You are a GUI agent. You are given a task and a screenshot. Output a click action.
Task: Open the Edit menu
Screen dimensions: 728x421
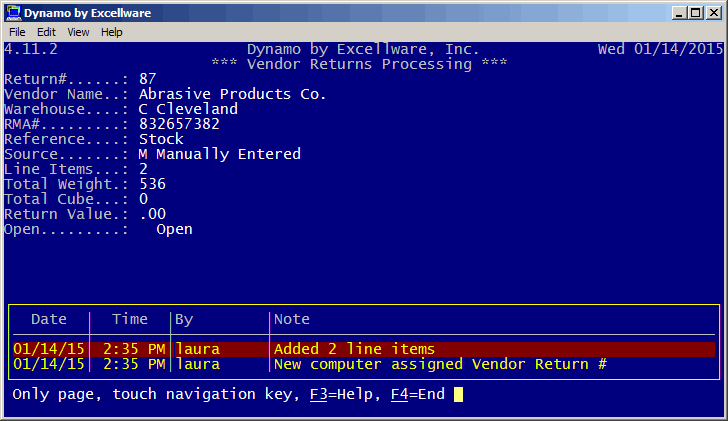click(46, 32)
